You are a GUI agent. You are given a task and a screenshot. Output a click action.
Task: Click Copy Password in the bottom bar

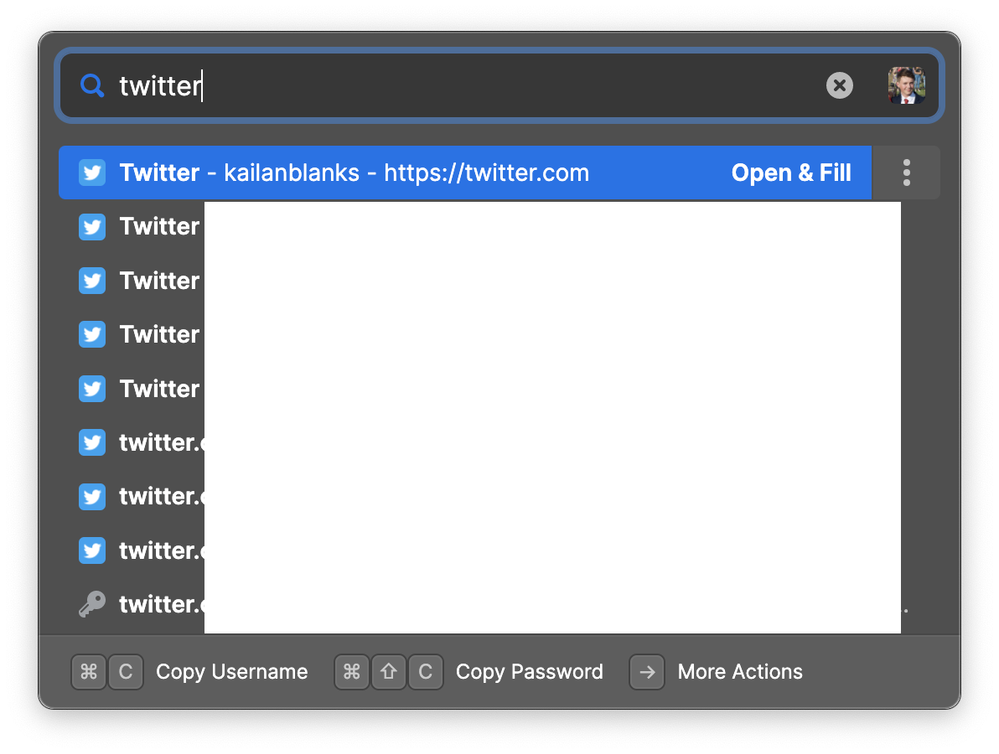coord(529,672)
